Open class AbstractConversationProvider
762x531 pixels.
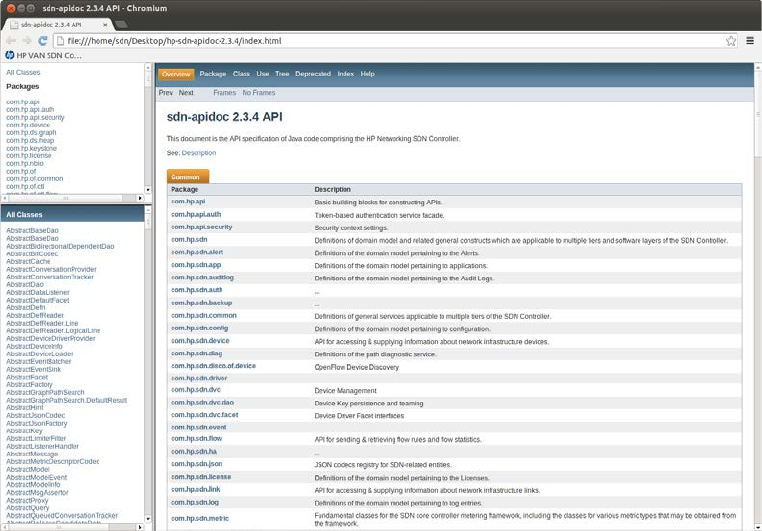(51, 269)
